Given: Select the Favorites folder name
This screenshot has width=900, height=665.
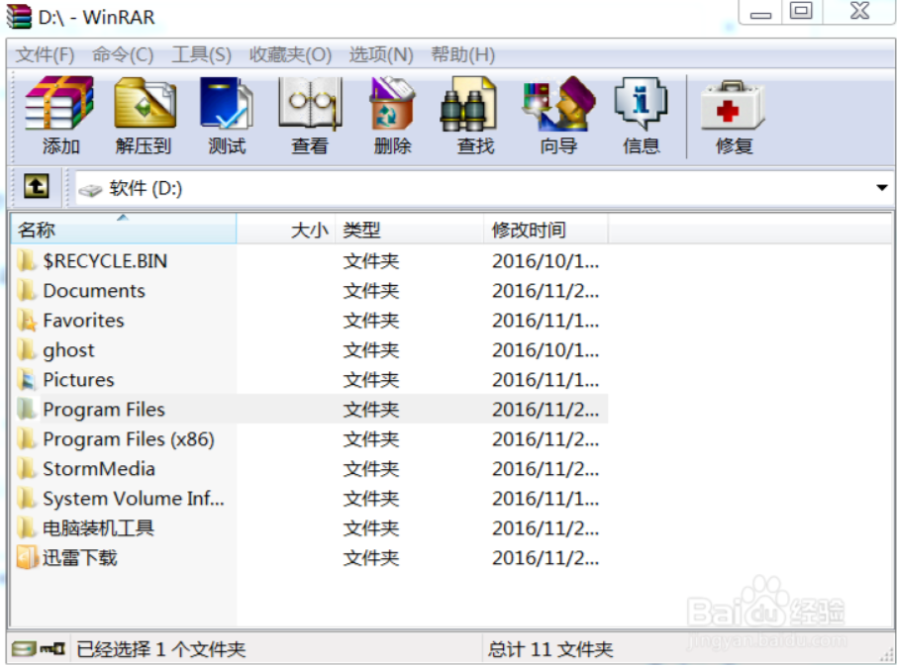Looking at the screenshot, I should [x=83, y=321].
